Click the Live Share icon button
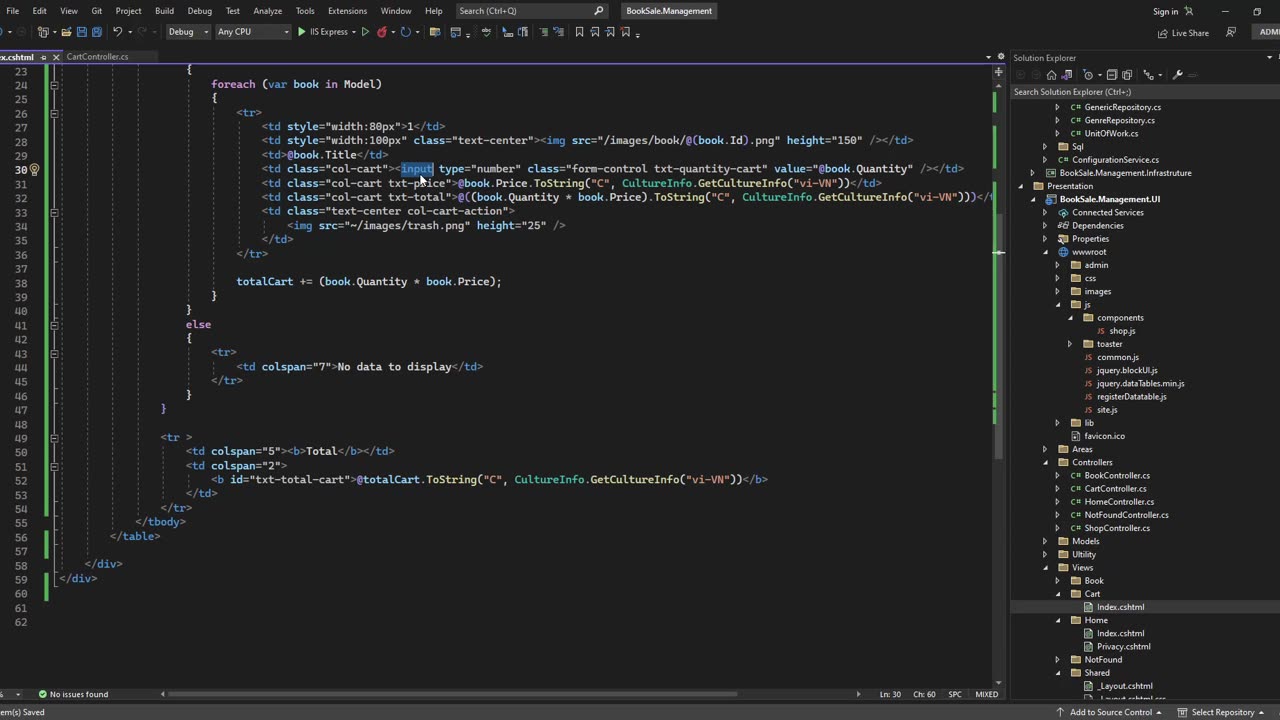The height and width of the screenshot is (720, 1280). coord(1183,33)
